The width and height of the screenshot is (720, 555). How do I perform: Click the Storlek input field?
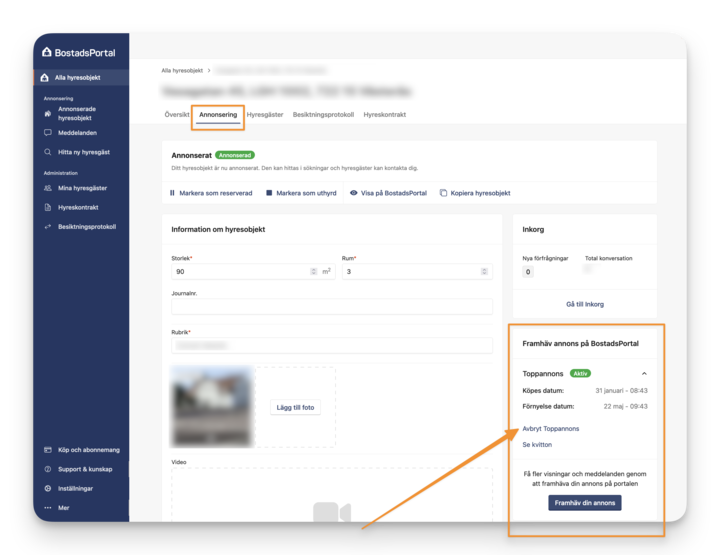tap(253, 271)
